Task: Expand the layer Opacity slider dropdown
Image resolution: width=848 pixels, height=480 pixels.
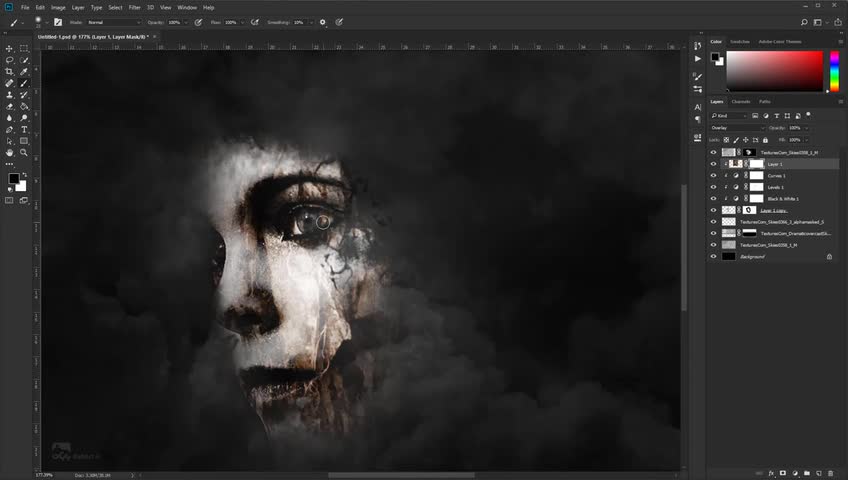Action: [x=809, y=128]
